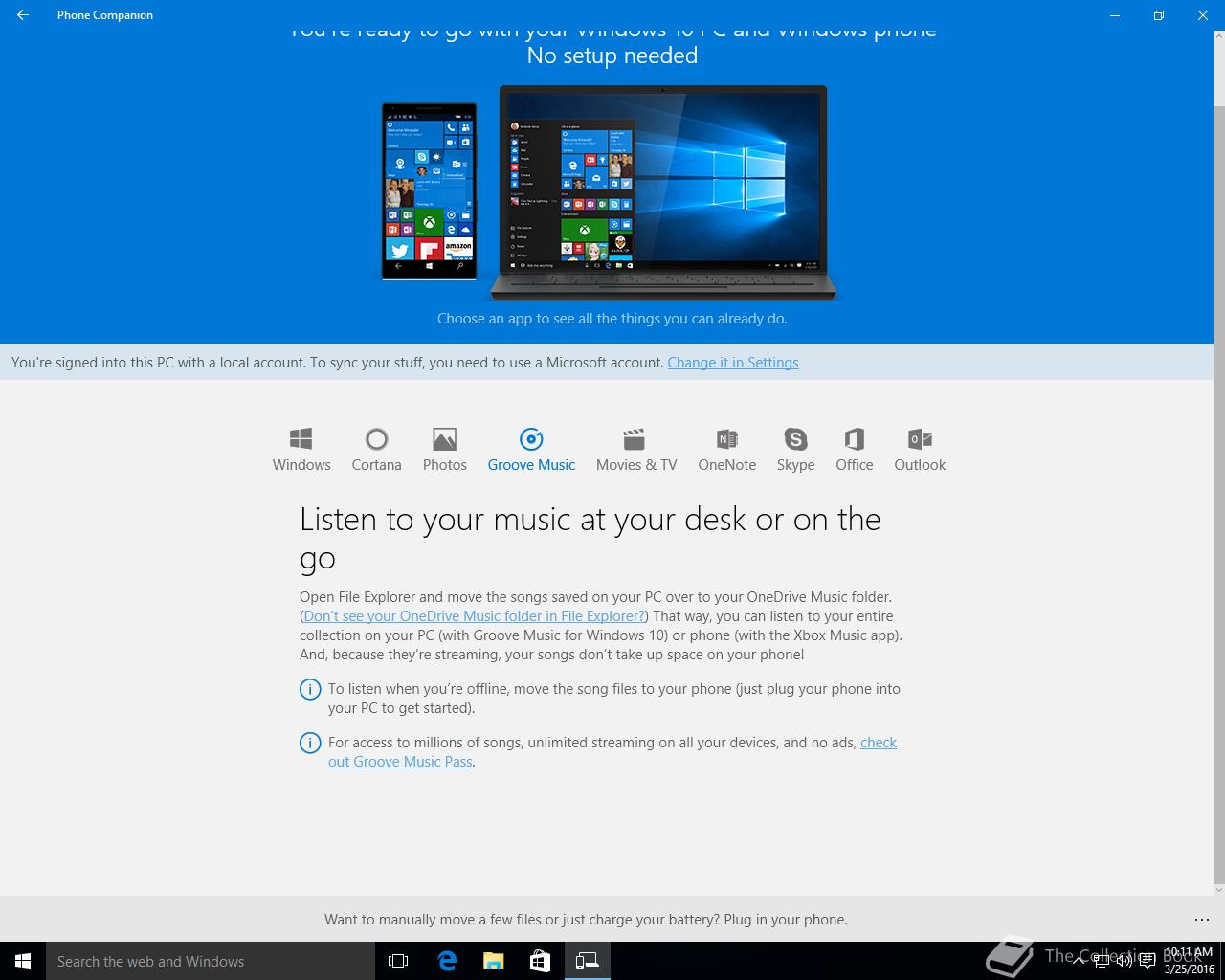1225x980 pixels.
Task: Click 'Plug in your phone' bottom bar text
Action: point(786,920)
